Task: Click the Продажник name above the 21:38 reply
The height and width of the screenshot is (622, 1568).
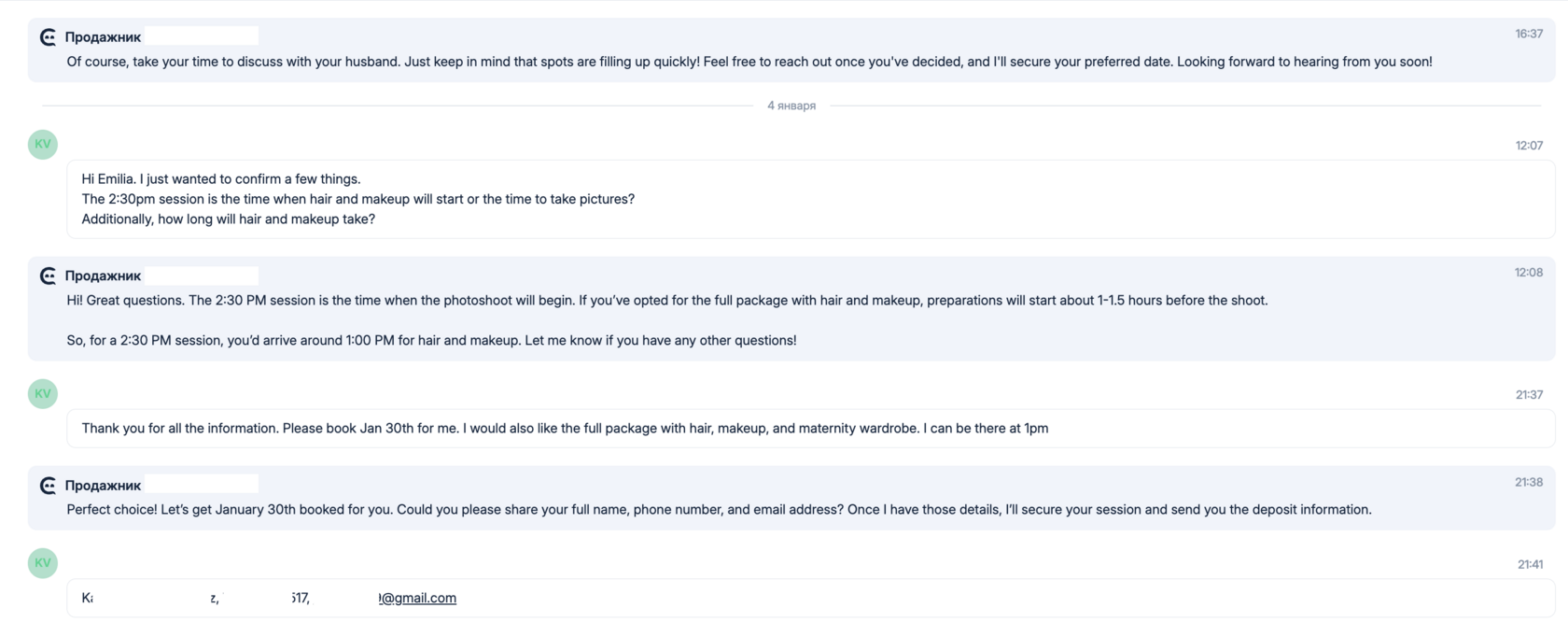Action: click(x=103, y=486)
